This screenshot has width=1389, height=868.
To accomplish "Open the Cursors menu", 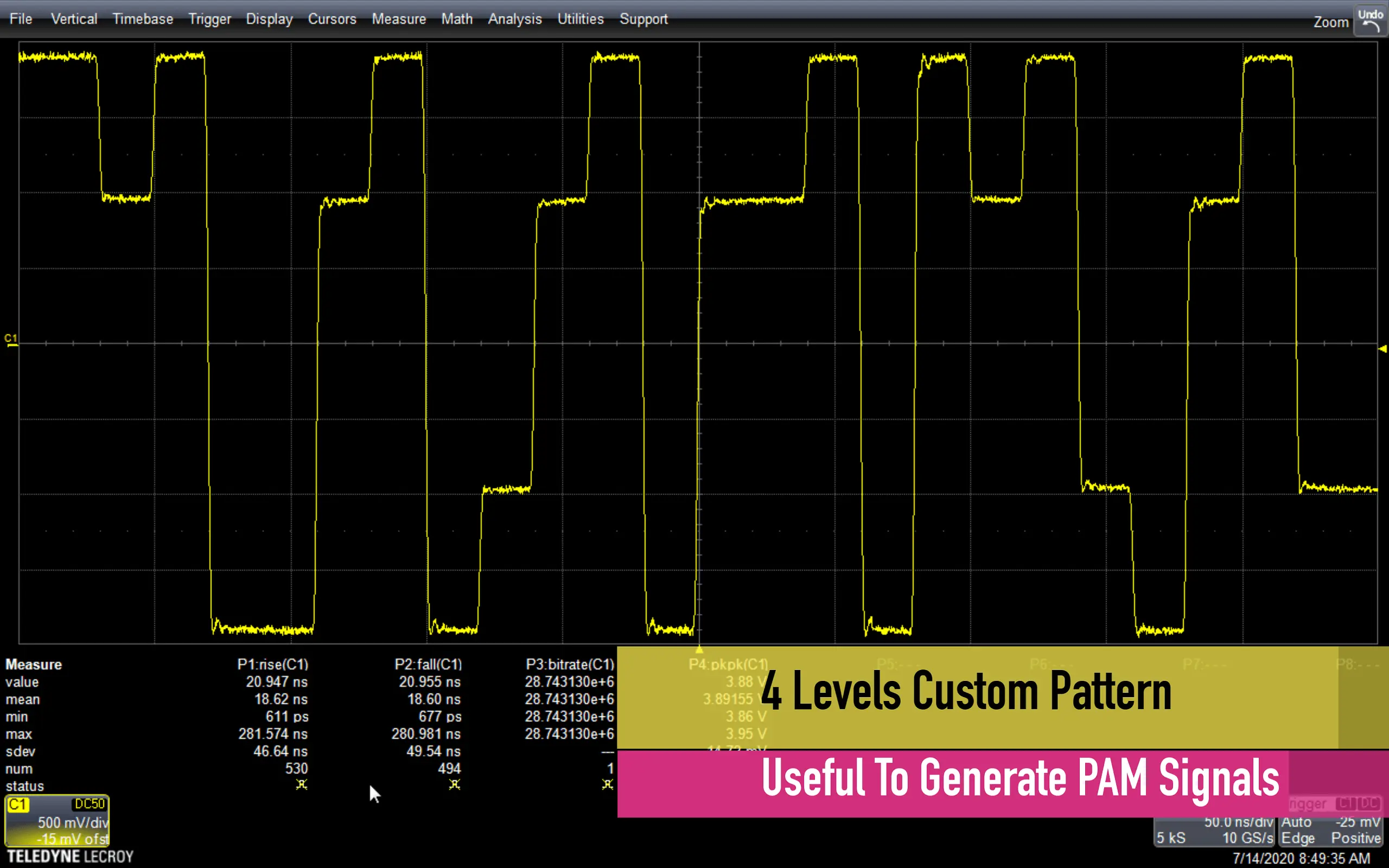I will [332, 19].
